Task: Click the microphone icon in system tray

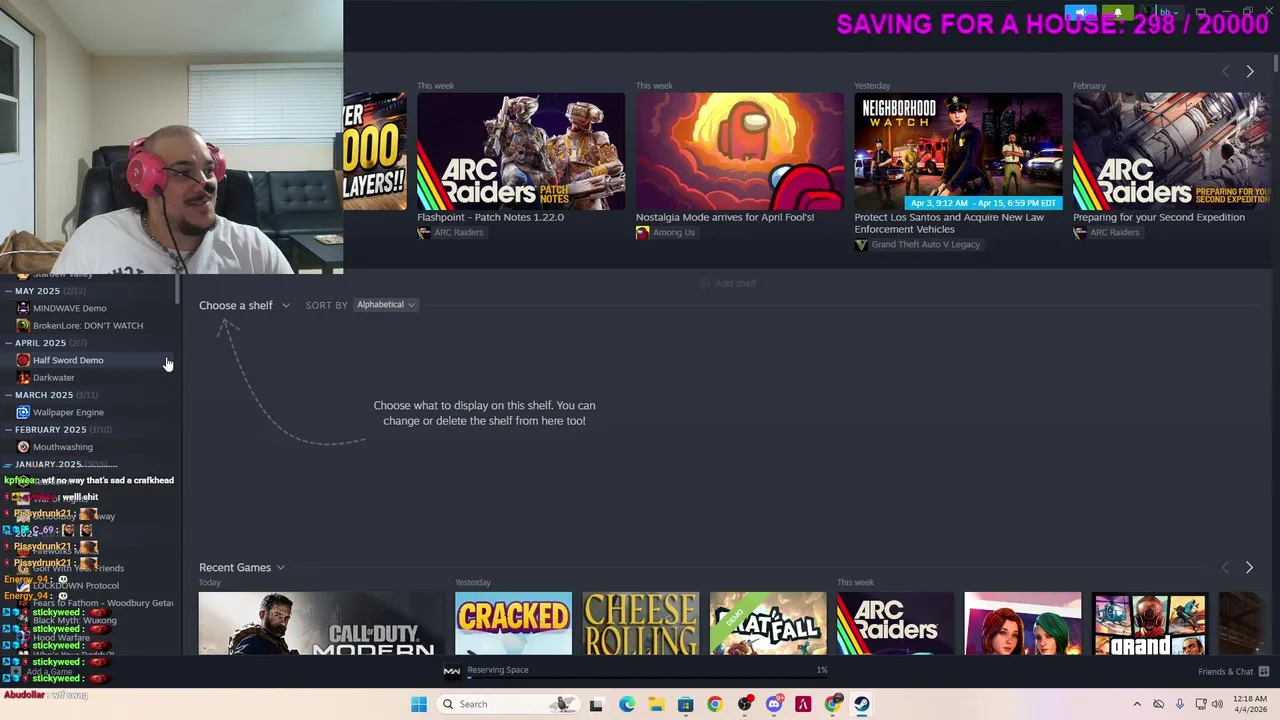Action: coord(1180,704)
